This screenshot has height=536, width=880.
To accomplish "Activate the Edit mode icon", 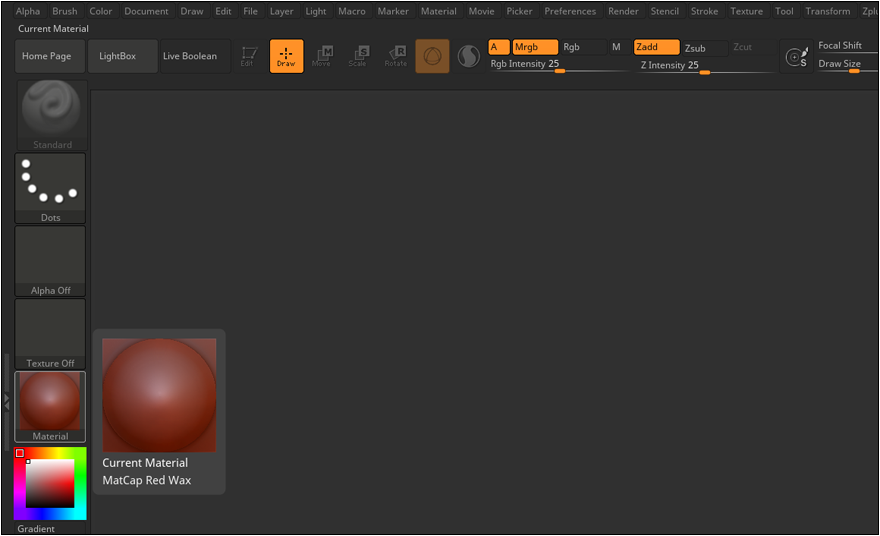I will 248,56.
